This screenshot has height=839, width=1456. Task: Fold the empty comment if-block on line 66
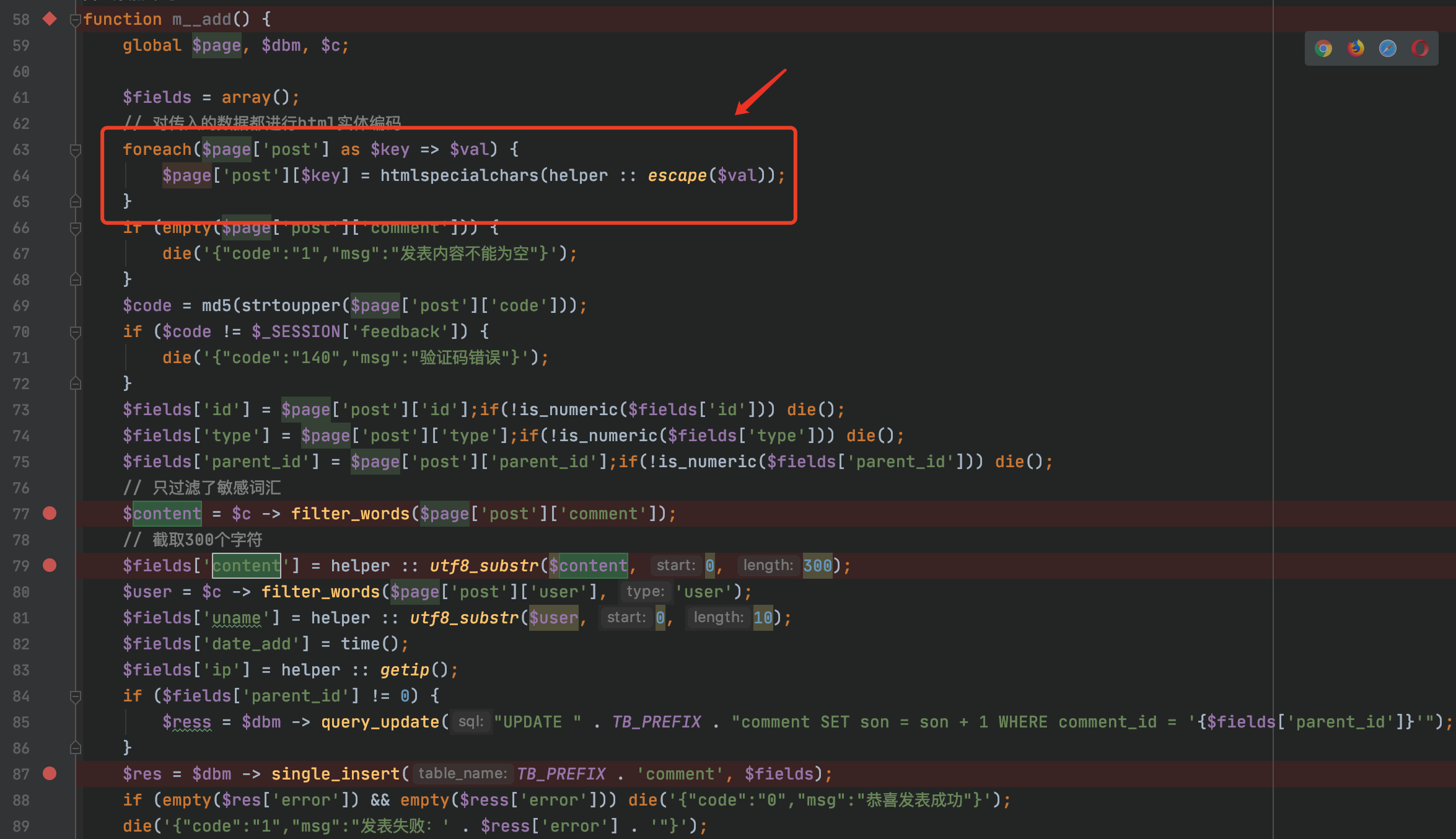point(75,228)
